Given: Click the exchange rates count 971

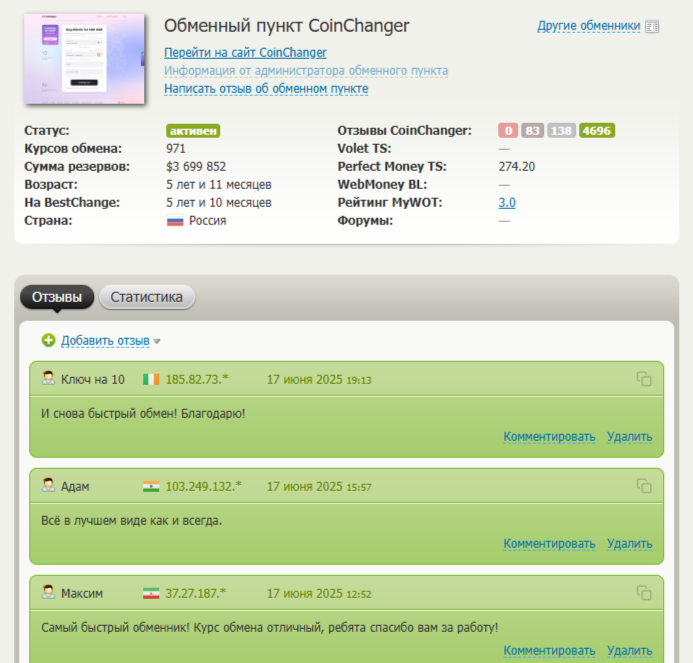Looking at the screenshot, I should [x=176, y=149].
